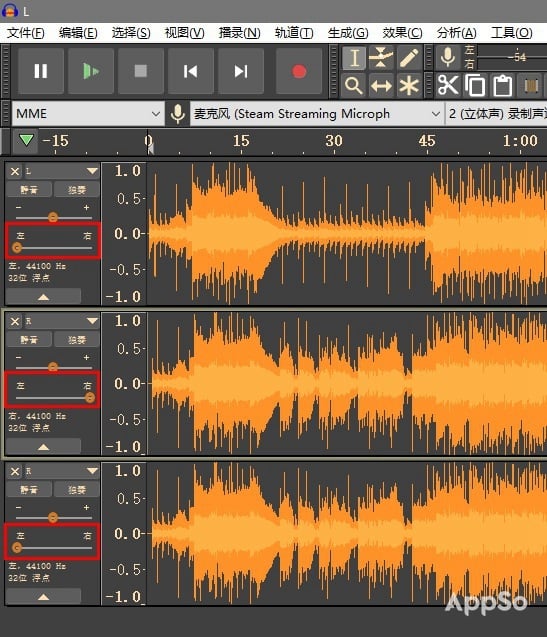Screen dimensions: 547x637
Task: Select the Envelope tool
Action: click(381, 58)
